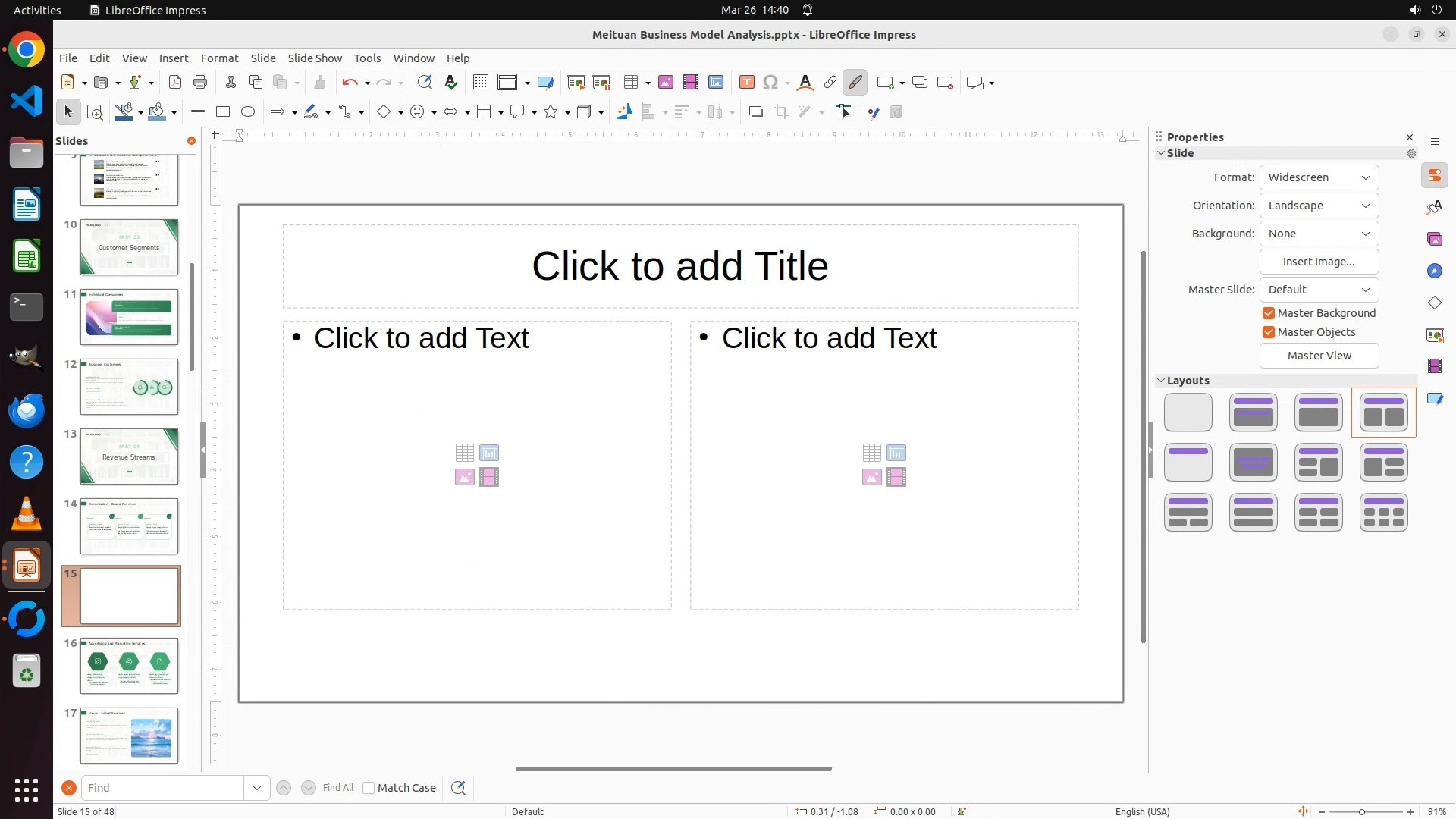
Task: Open the Format dropdown showing Widescreen
Action: (1319, 177)
